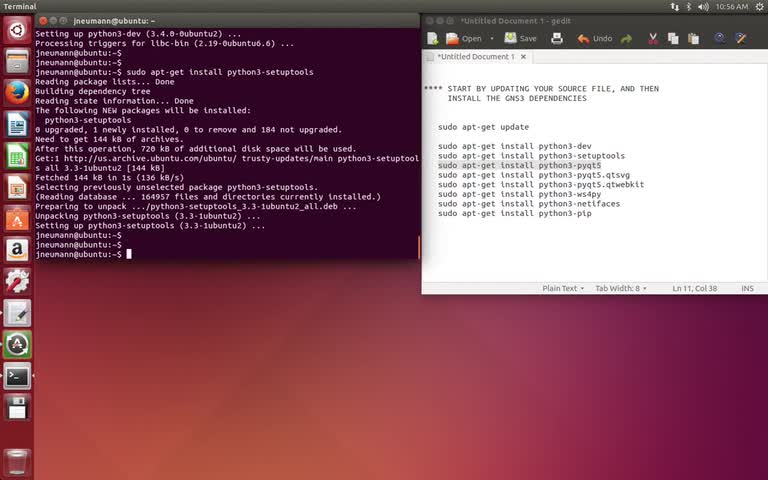
Task: Click the terminal window scrollbar
Action: [x=419, y=247]
